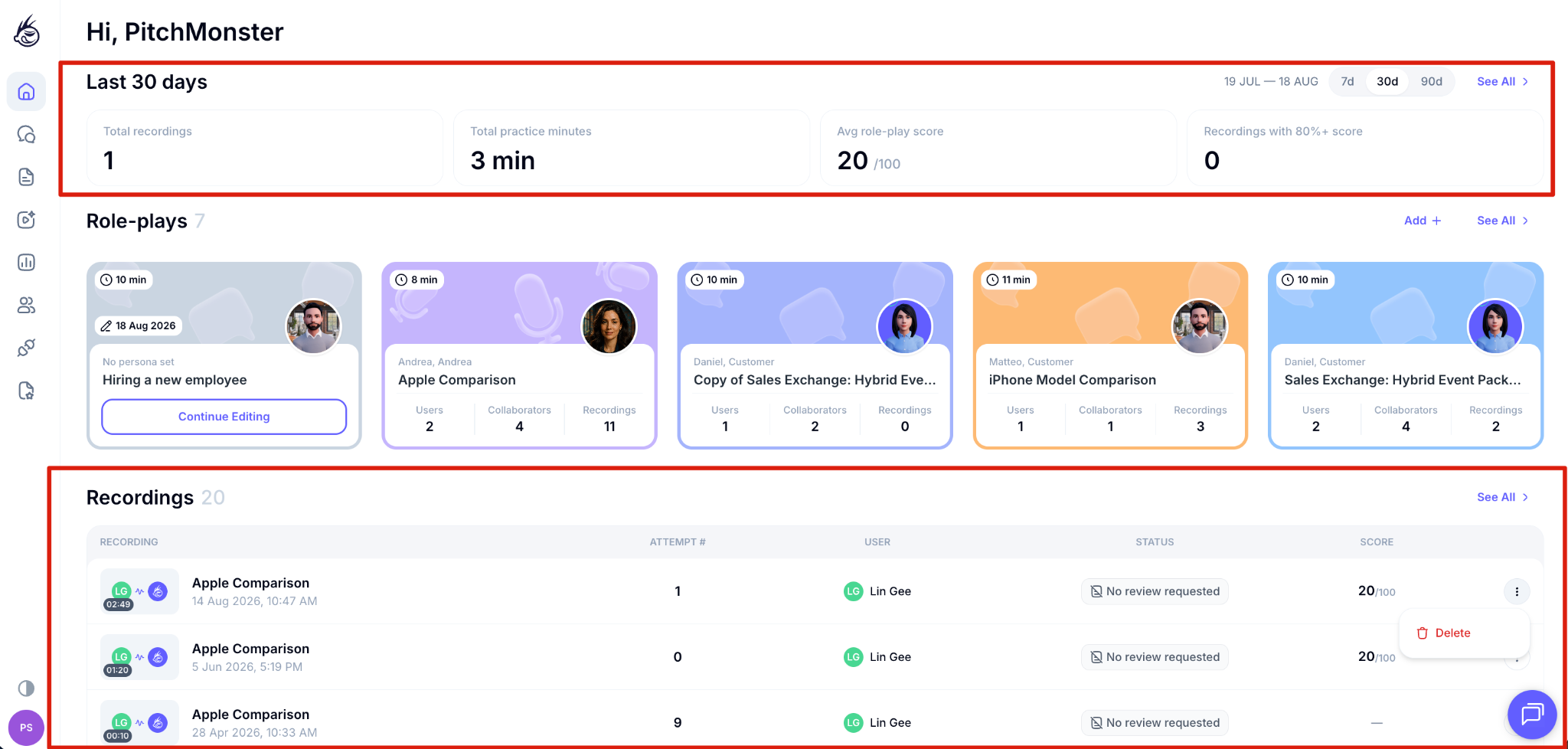
Task: Click Add + to create role-play
Action: 1423,221
